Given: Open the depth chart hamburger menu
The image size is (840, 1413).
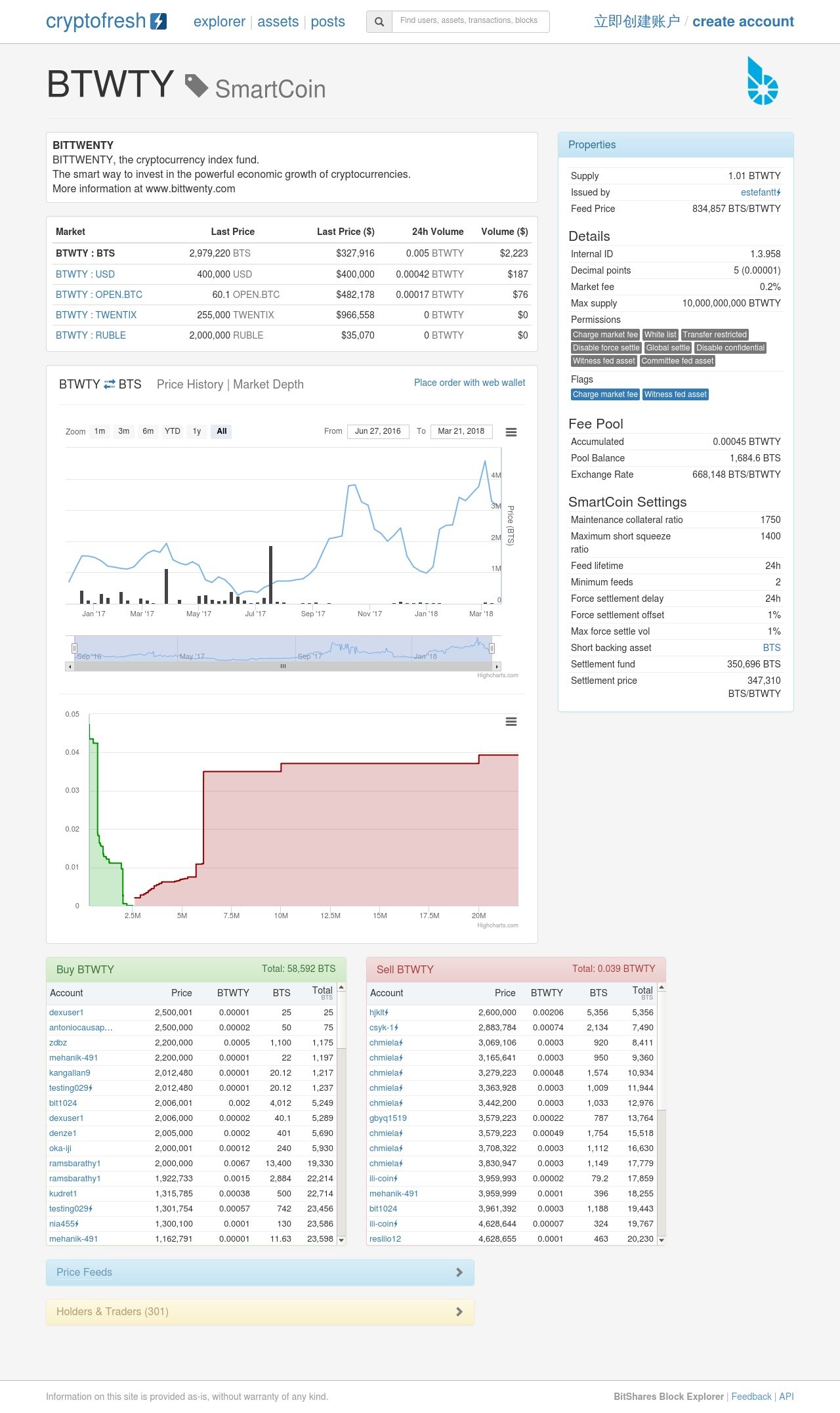Looking at the screenshot, I should pos(511,721).
